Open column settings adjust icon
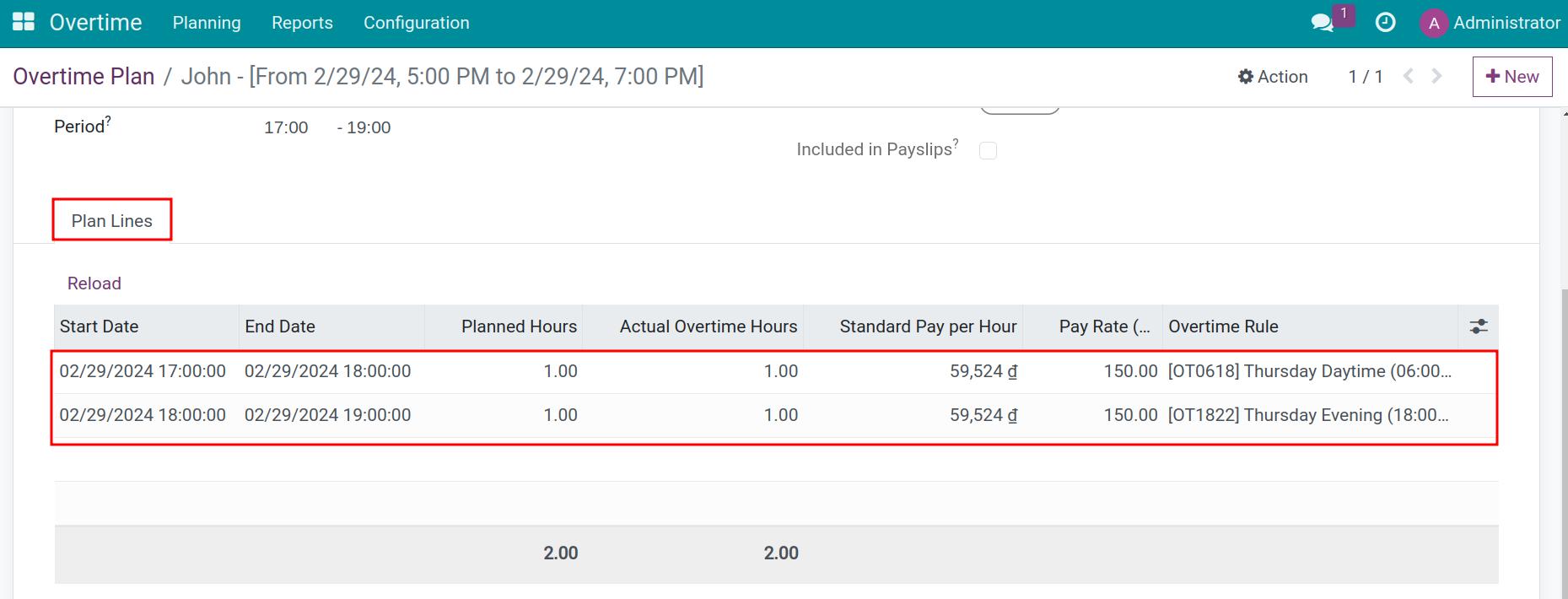The height and width of the screenshot is (599, 1568). (x=1478, y=326)
